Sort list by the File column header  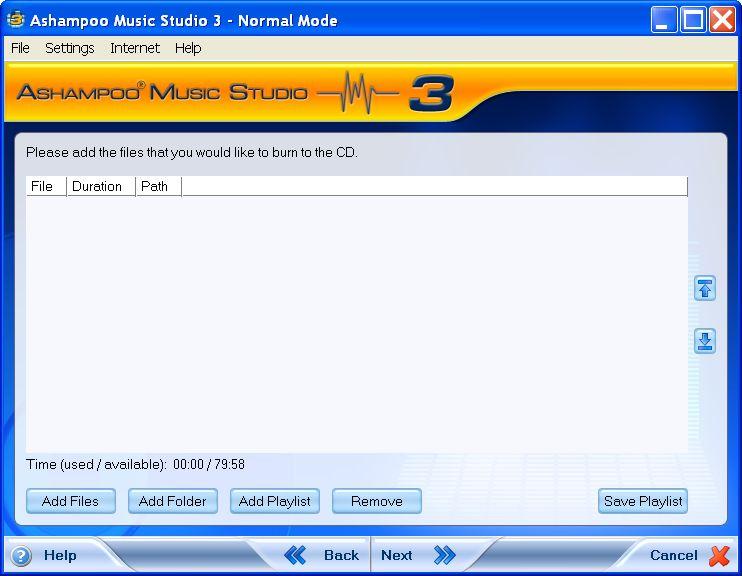pos(46,186)
